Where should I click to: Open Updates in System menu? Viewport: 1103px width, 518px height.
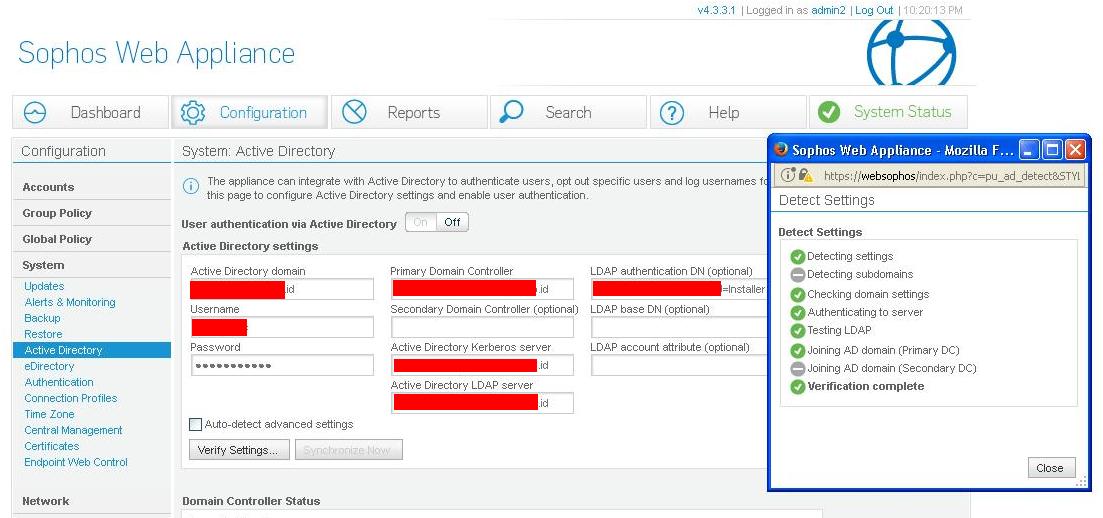pyautogui.click(x=44, y=286)
